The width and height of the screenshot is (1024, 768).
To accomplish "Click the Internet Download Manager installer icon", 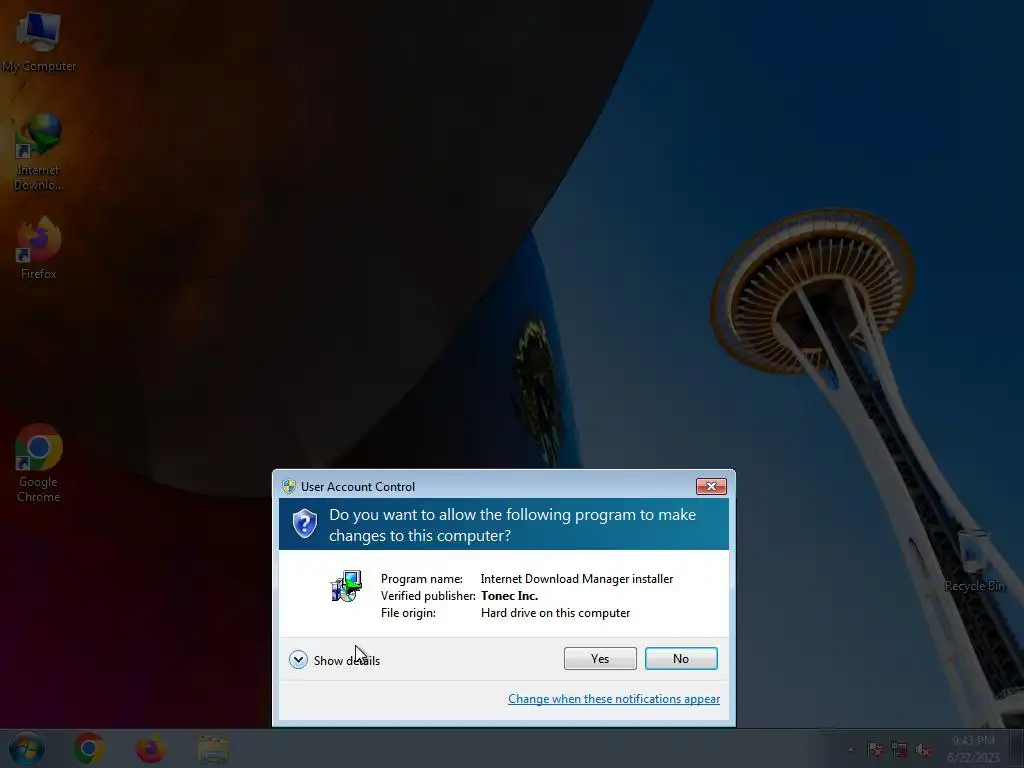I will click(346, 586).
